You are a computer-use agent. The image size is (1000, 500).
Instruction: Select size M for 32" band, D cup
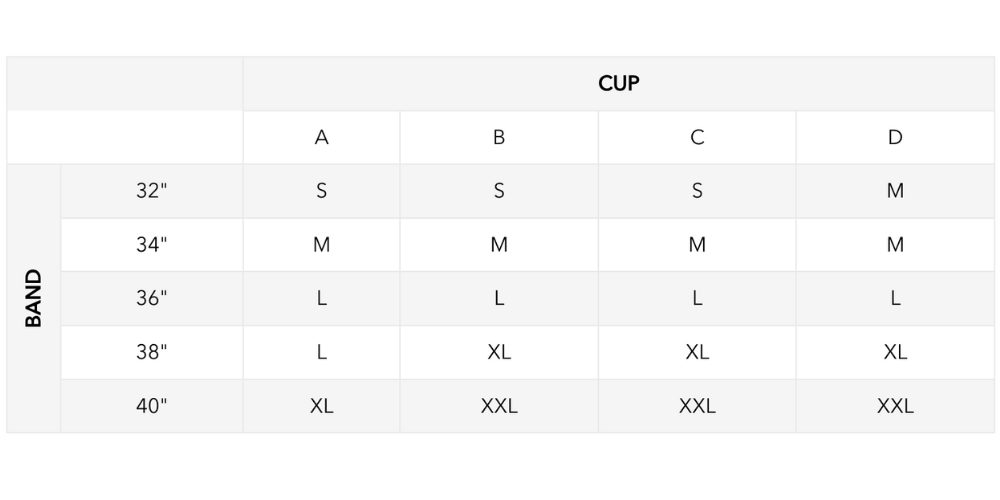point(895,191)
